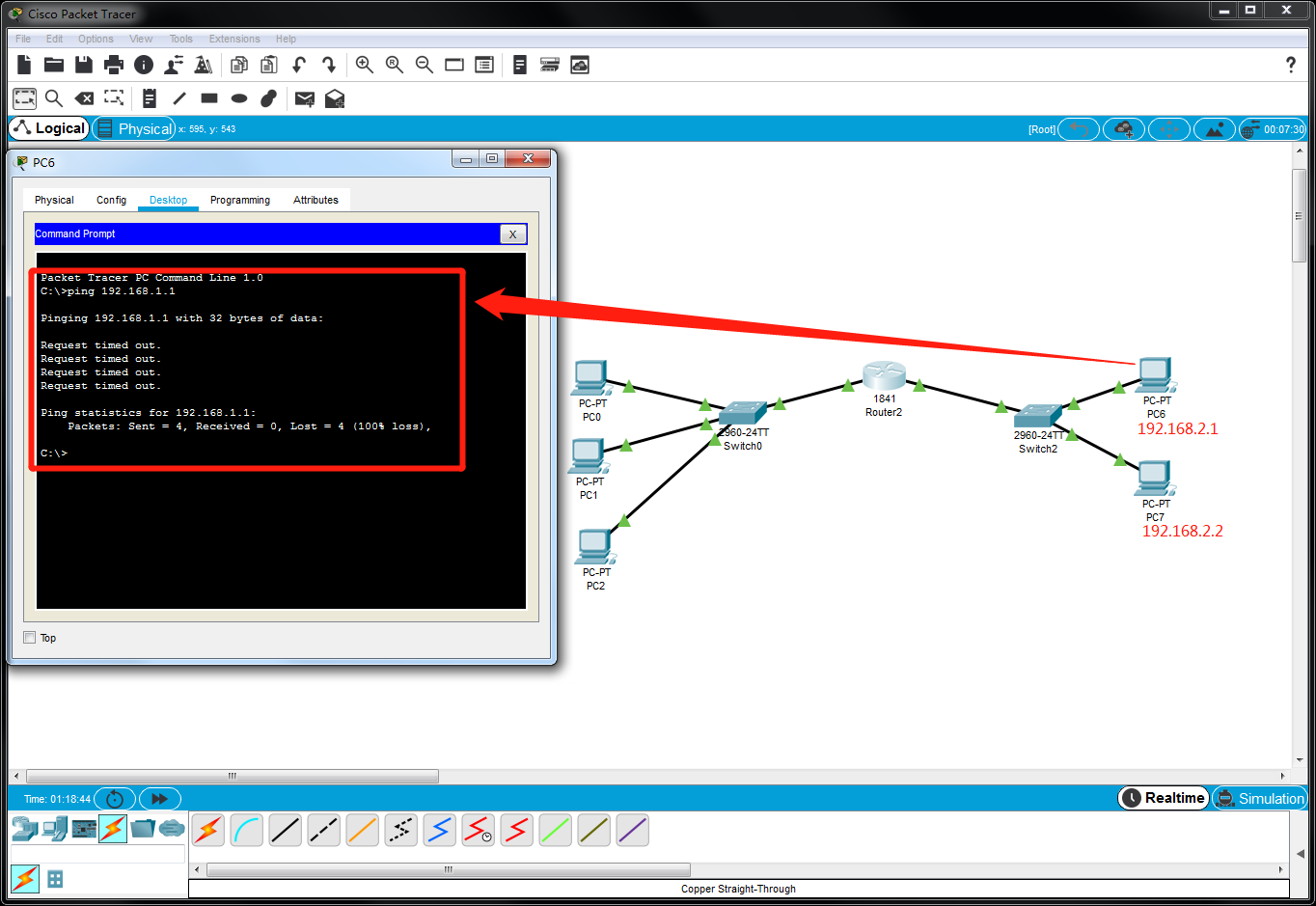Undo the last action
Viewport: 1316px width, 906px height.
(299, 65)
